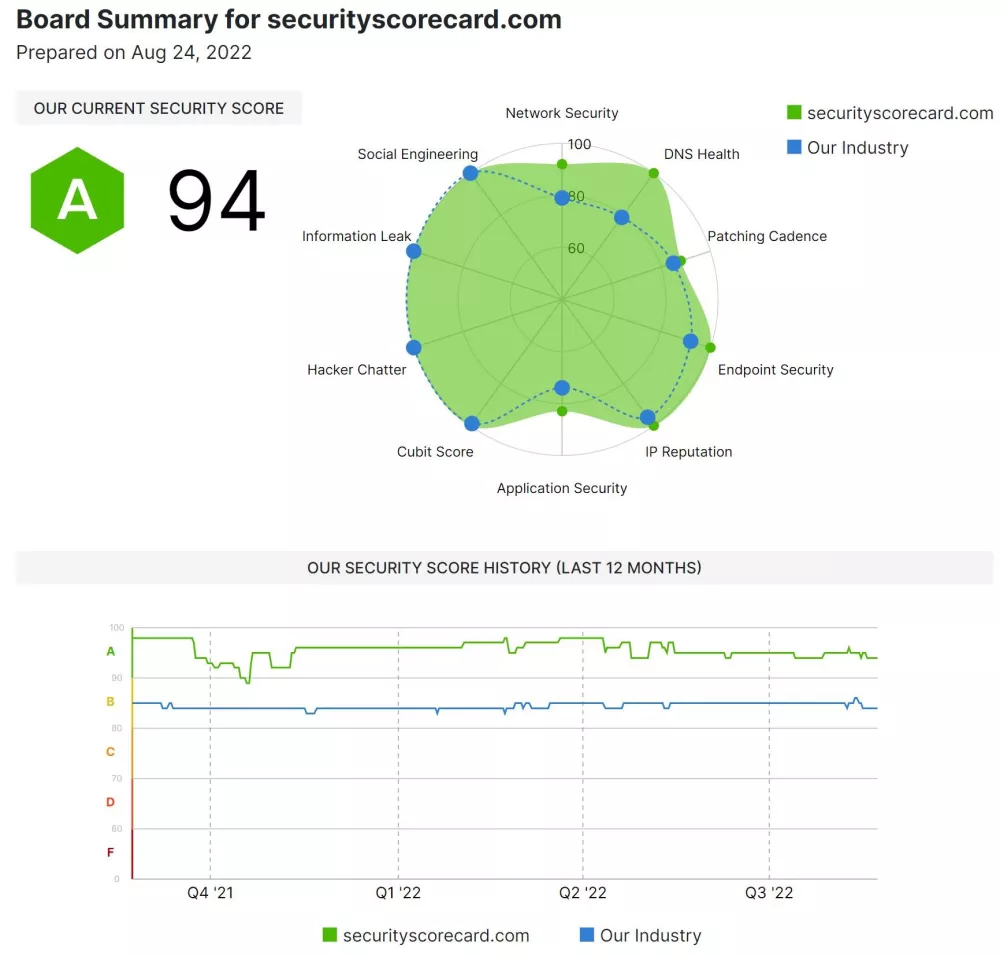The height and width of the screenshot is (956, 1000).
Task: Click the blue Hacker Chatter radar point
Action: click(413, 348)
